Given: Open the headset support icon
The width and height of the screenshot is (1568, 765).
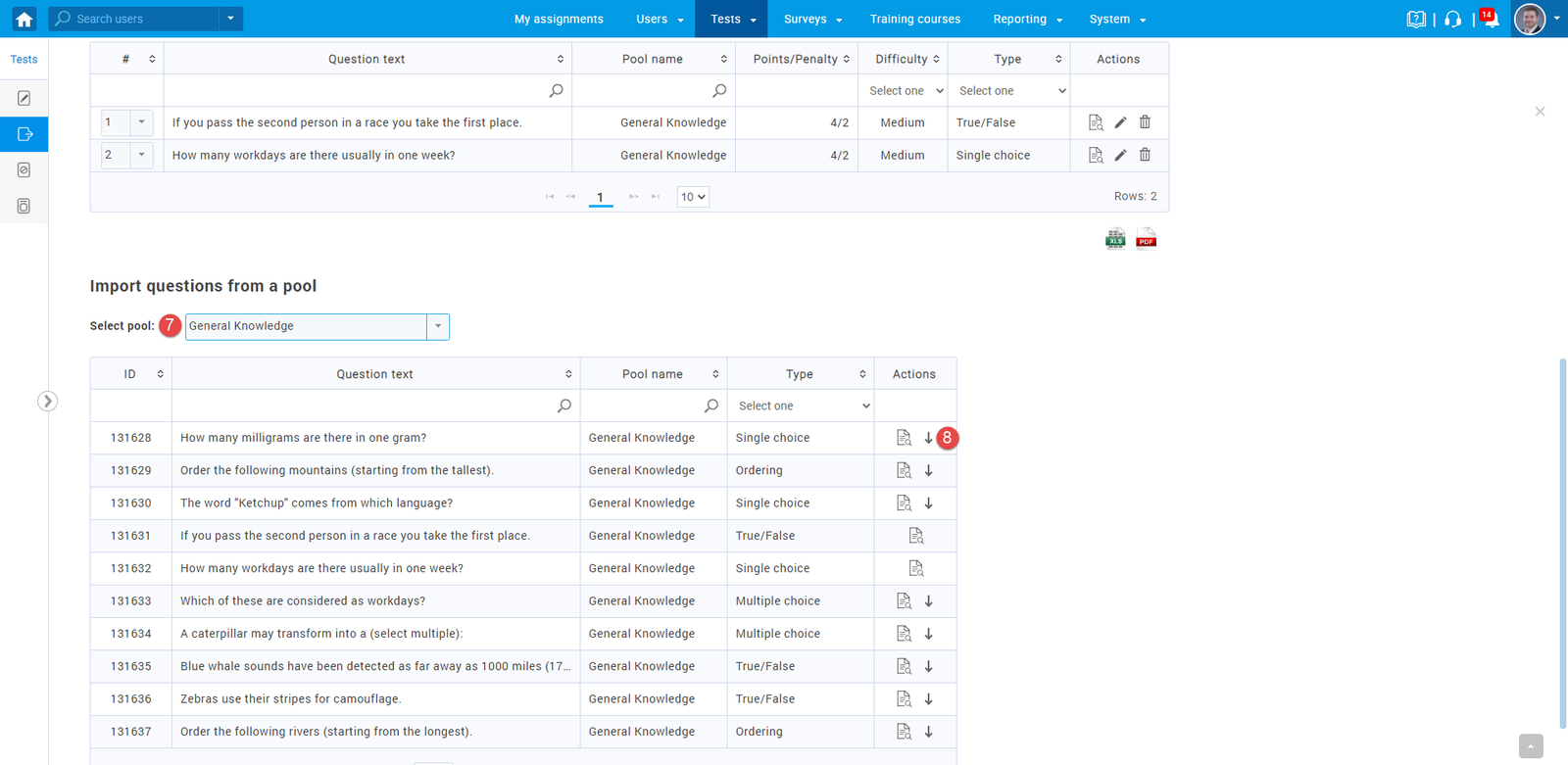Looking at the screenshot, I should click(x=1452, y=20).
